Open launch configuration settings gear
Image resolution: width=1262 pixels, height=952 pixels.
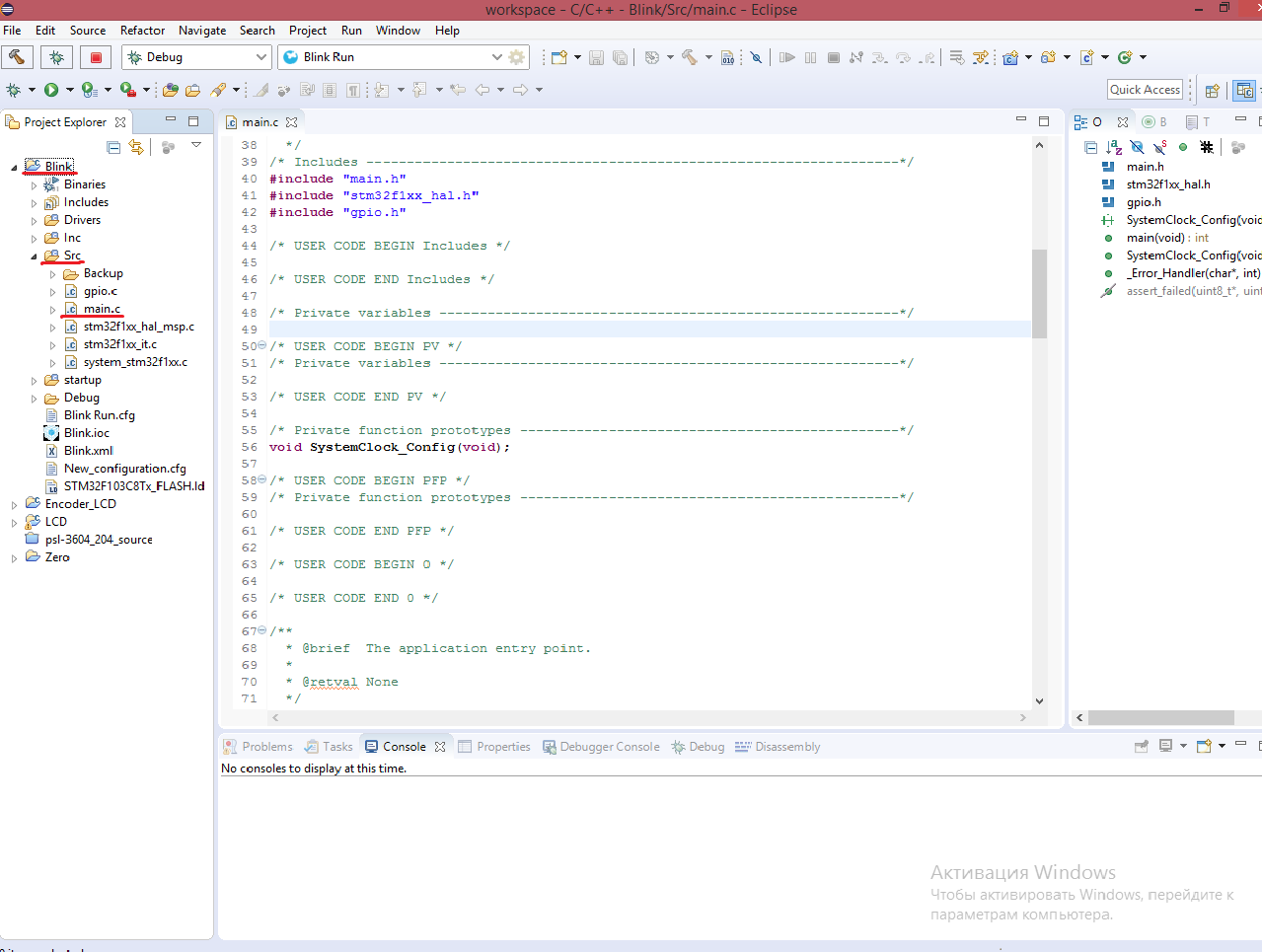point(516,57)
